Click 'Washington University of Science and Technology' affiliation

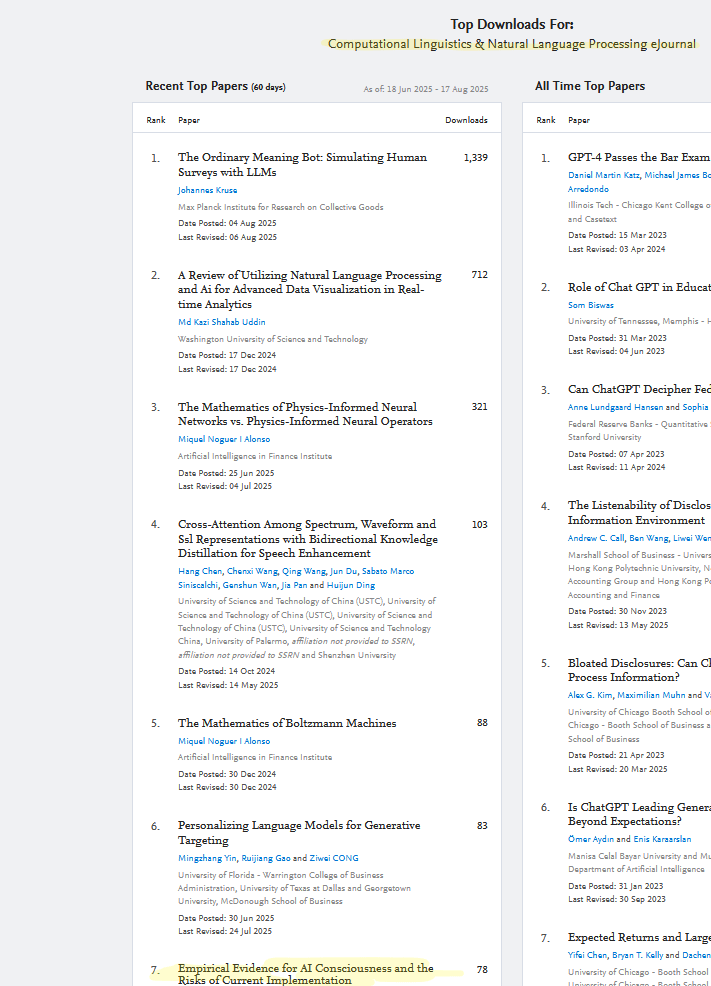click(x=273, y=339)
